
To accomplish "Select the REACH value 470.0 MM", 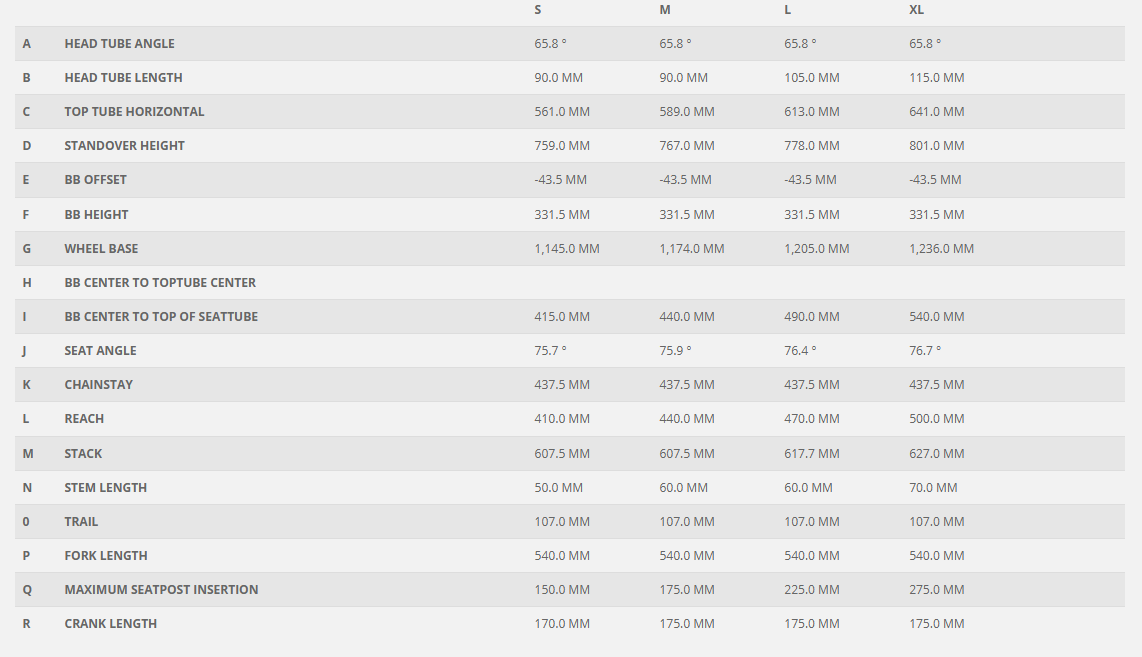I will coord(812,419).
